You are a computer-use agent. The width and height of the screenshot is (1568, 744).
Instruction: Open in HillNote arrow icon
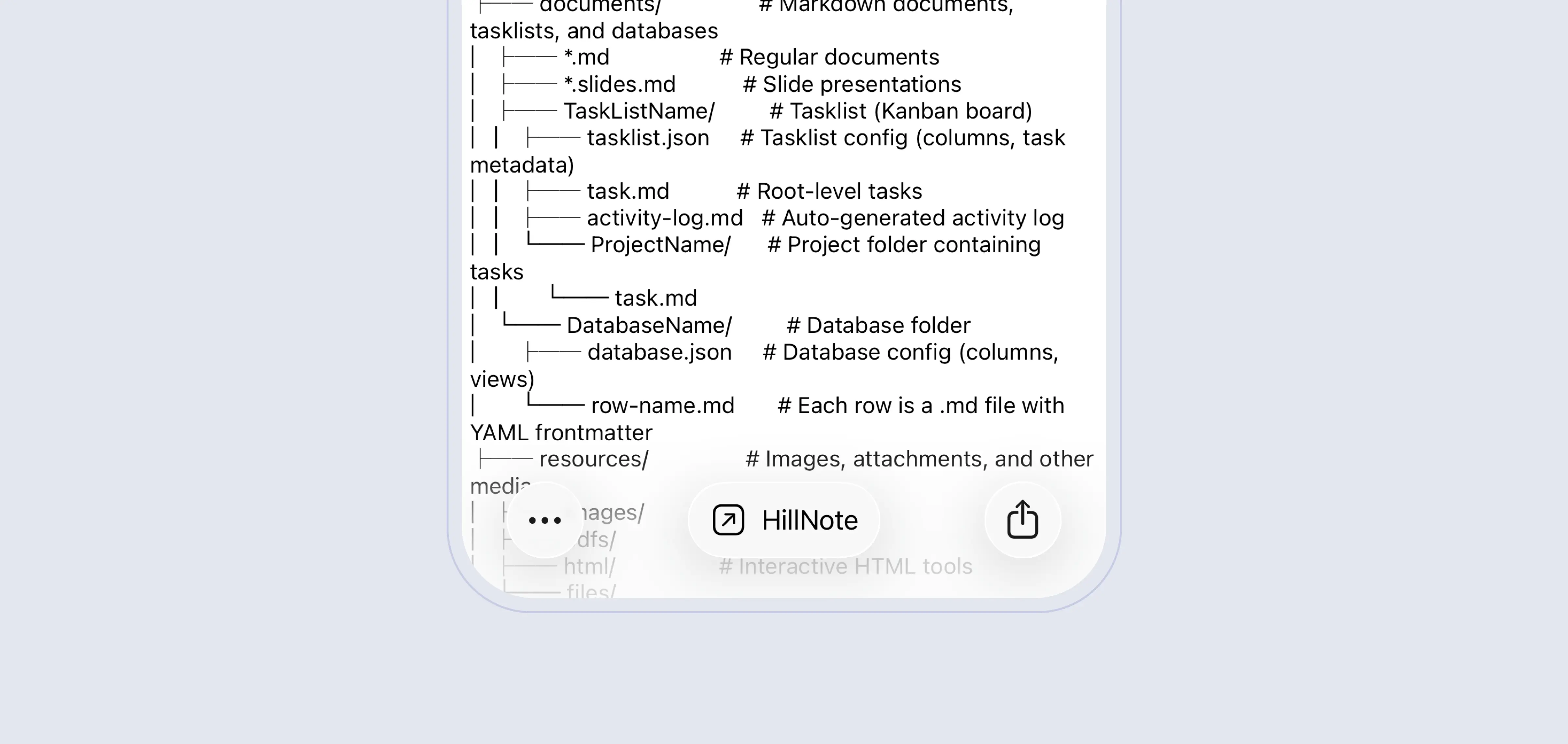[x=728, y=520]
